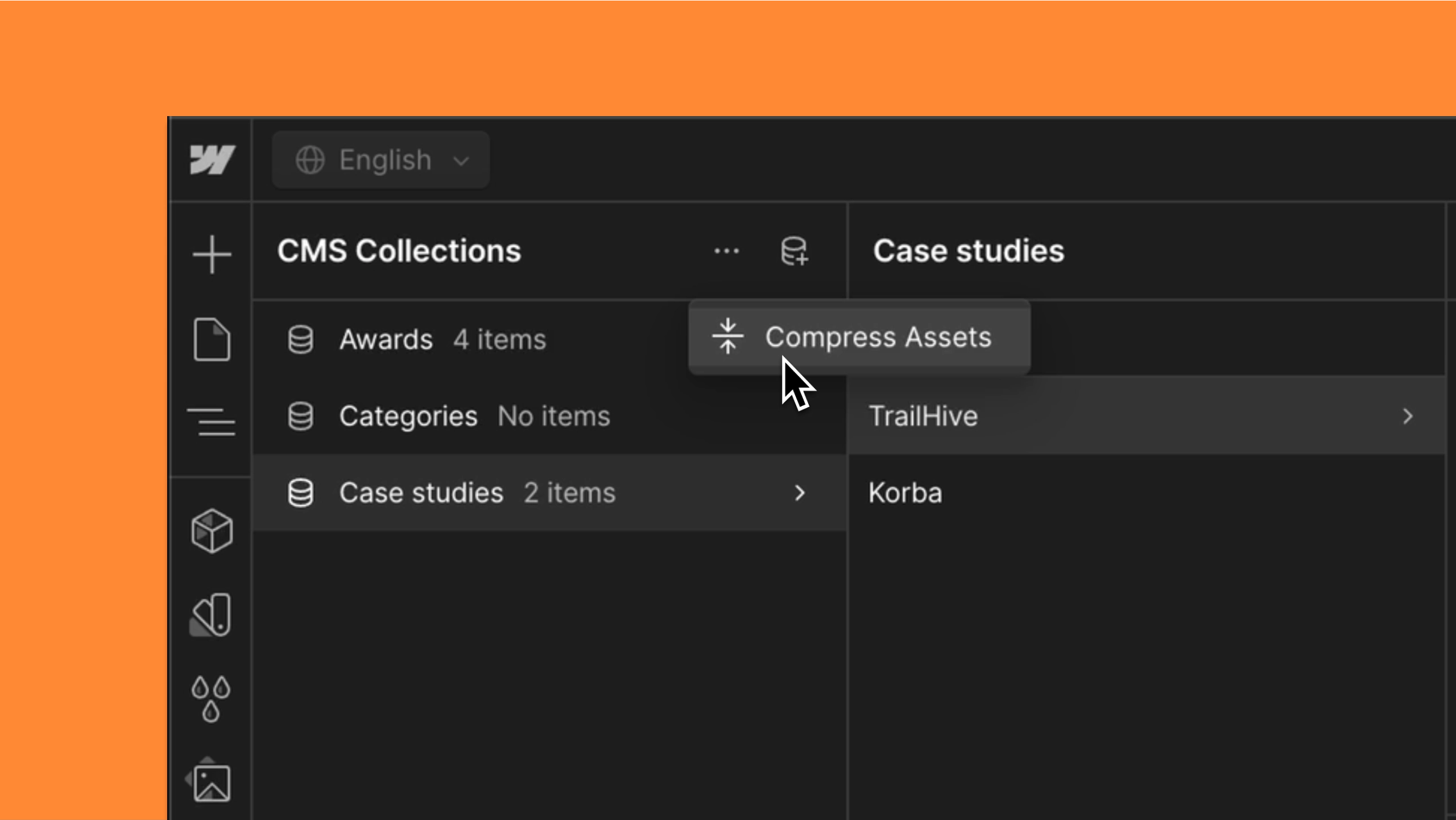
Task: Open the Variables panel
Action: click(211, 698)
